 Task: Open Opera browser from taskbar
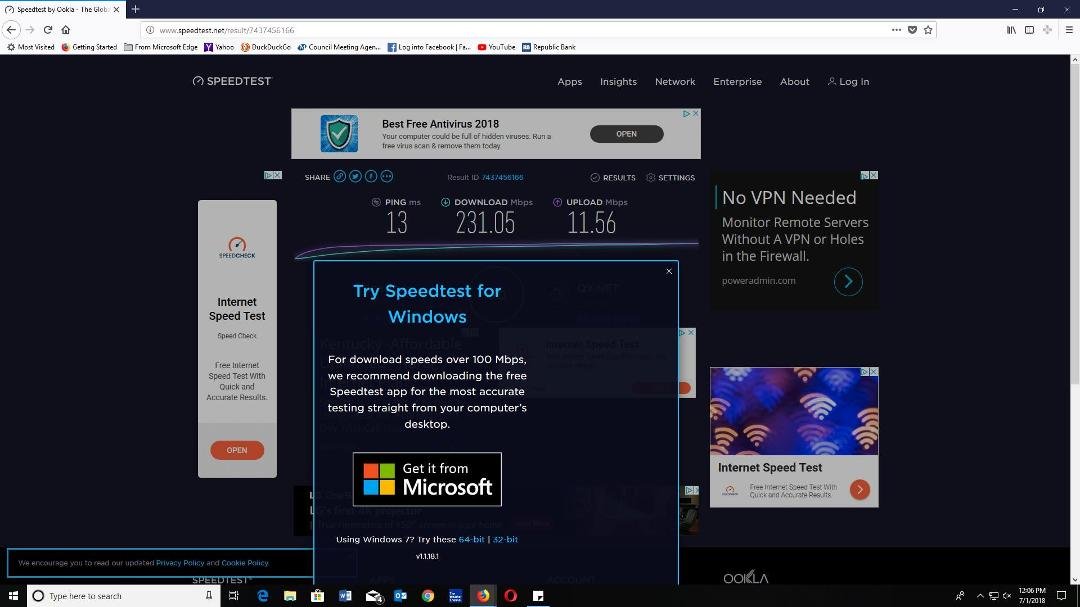(x=510, y=595)
